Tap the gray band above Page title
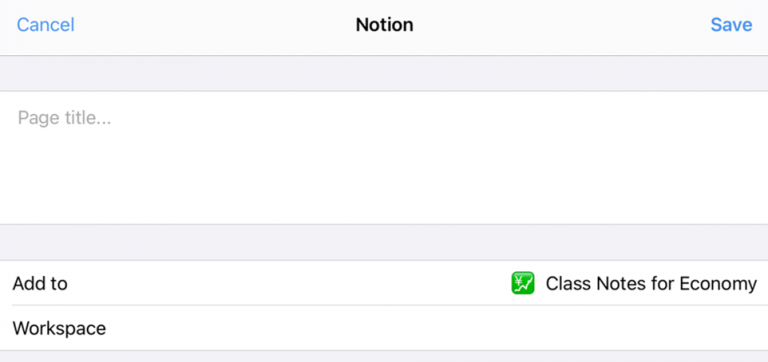The image size is (768, 362). tap(384, 73)
